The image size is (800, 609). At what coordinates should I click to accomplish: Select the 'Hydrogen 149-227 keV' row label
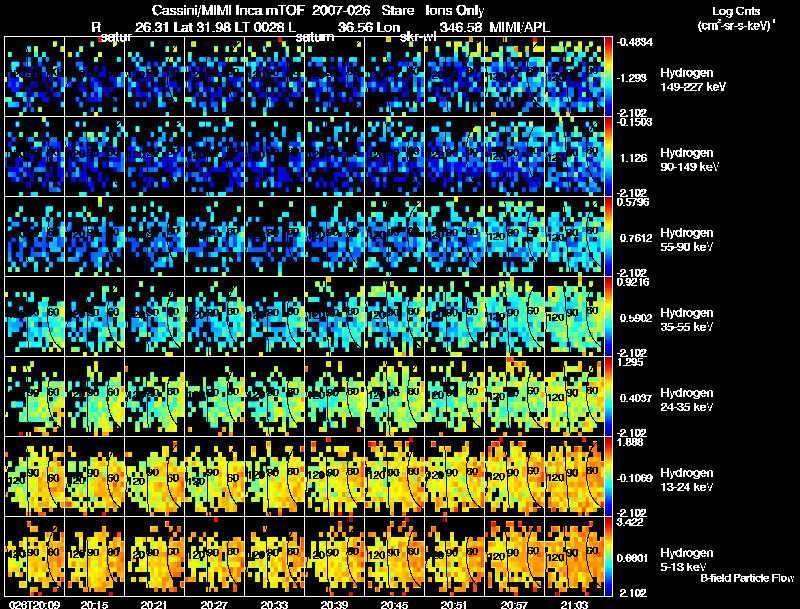tap(692, 80)
